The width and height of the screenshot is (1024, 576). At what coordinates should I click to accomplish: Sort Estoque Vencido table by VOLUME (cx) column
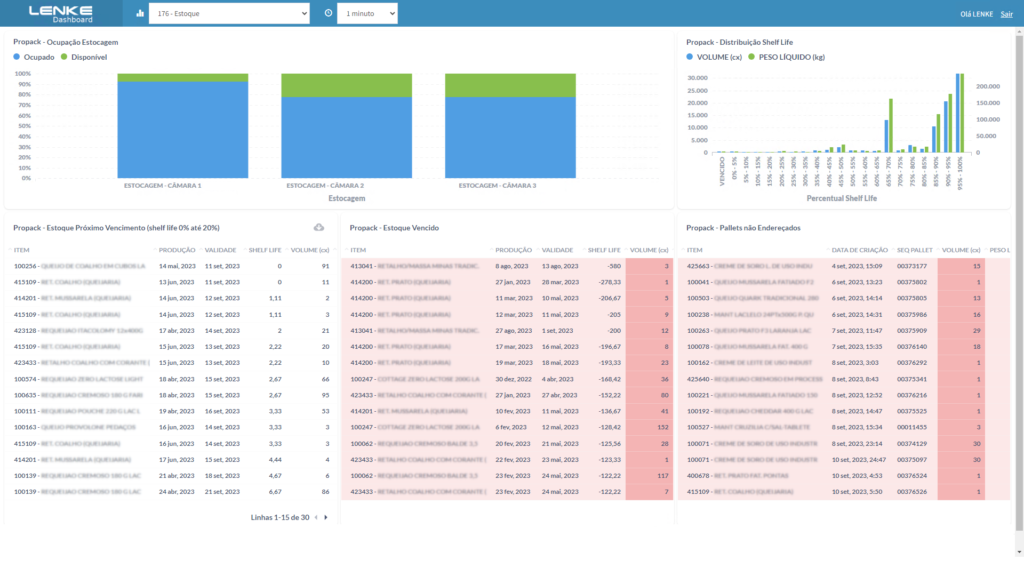point(649,250)
